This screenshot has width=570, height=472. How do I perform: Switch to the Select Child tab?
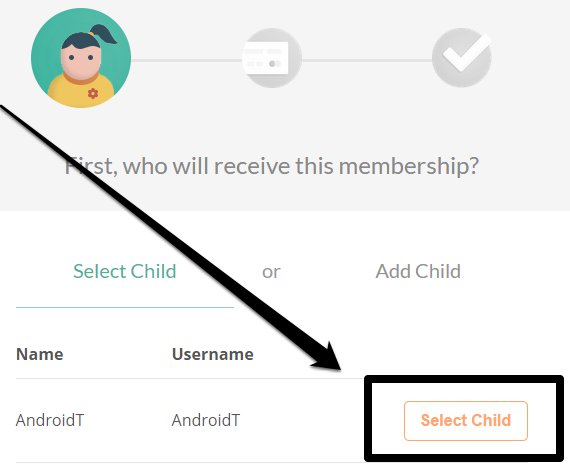125,271
